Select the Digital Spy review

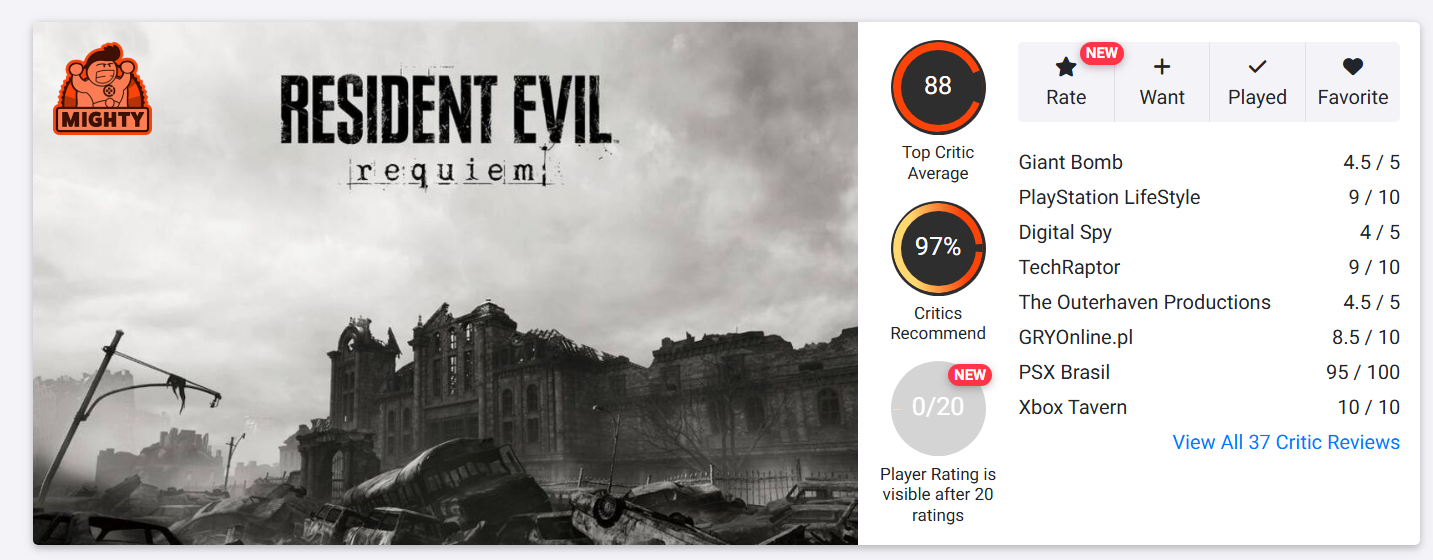click(1065, 232)
